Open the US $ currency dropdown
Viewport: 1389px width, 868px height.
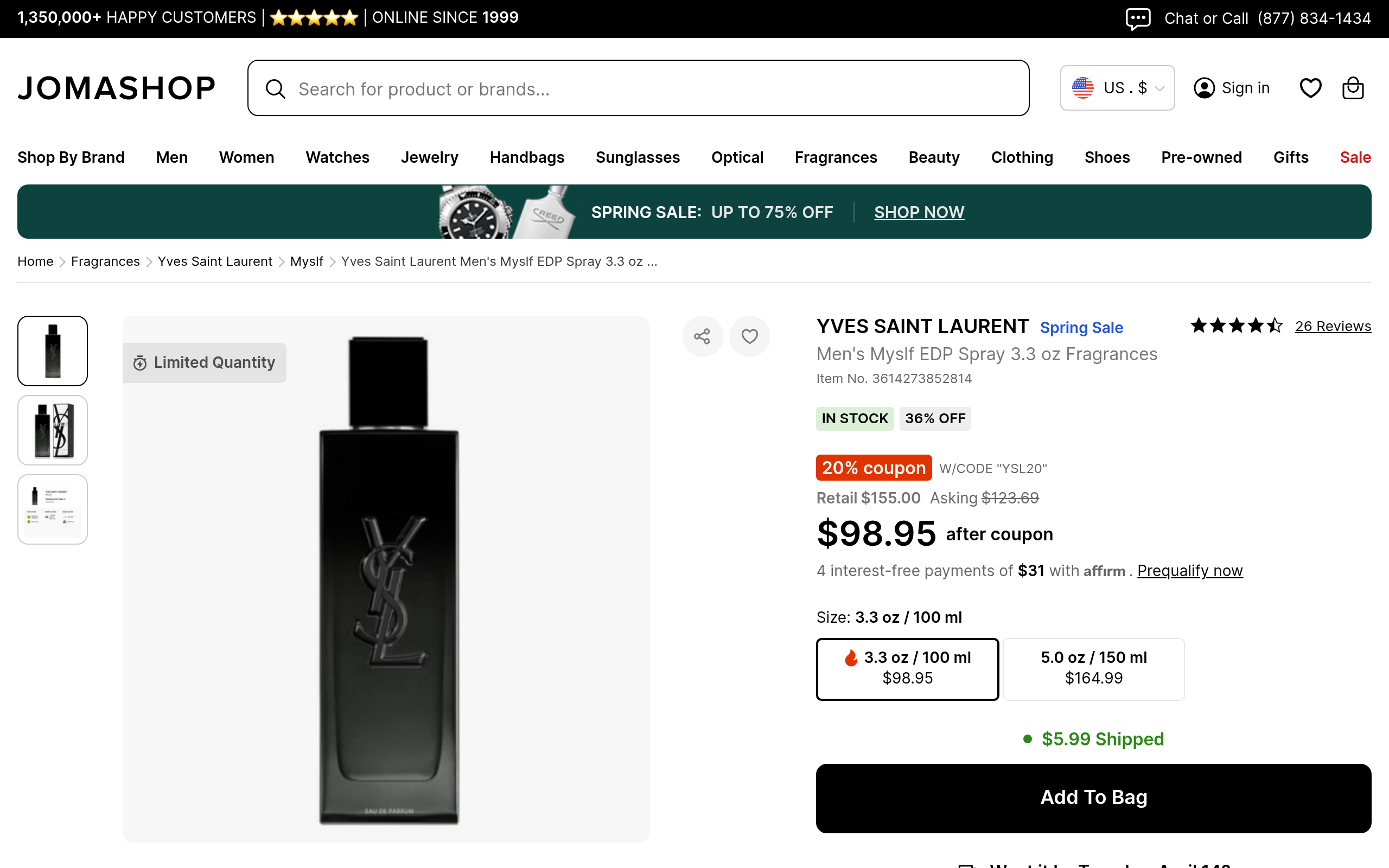1117,88
